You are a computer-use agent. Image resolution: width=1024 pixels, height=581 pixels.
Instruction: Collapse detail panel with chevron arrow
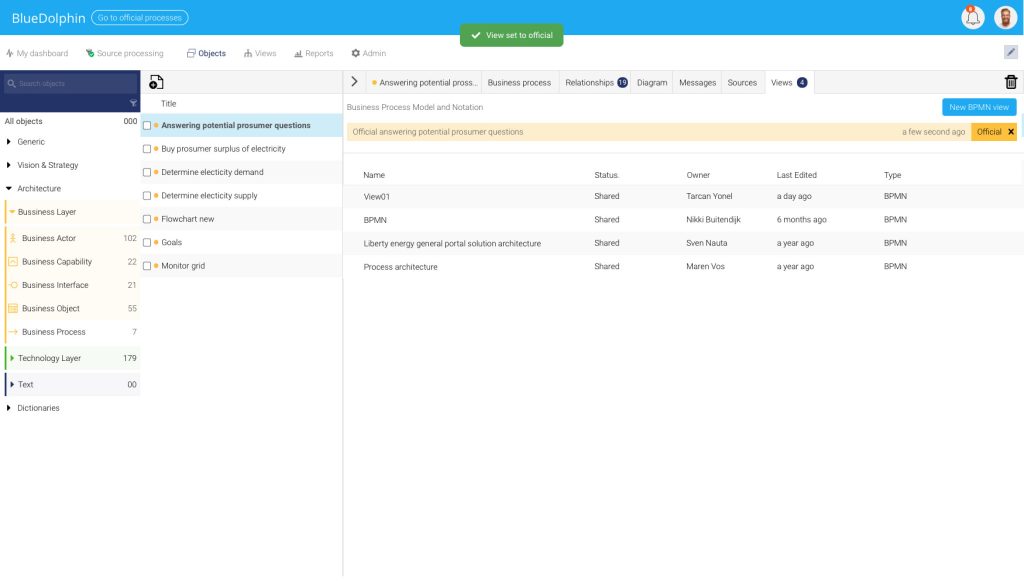coord(354,82)
